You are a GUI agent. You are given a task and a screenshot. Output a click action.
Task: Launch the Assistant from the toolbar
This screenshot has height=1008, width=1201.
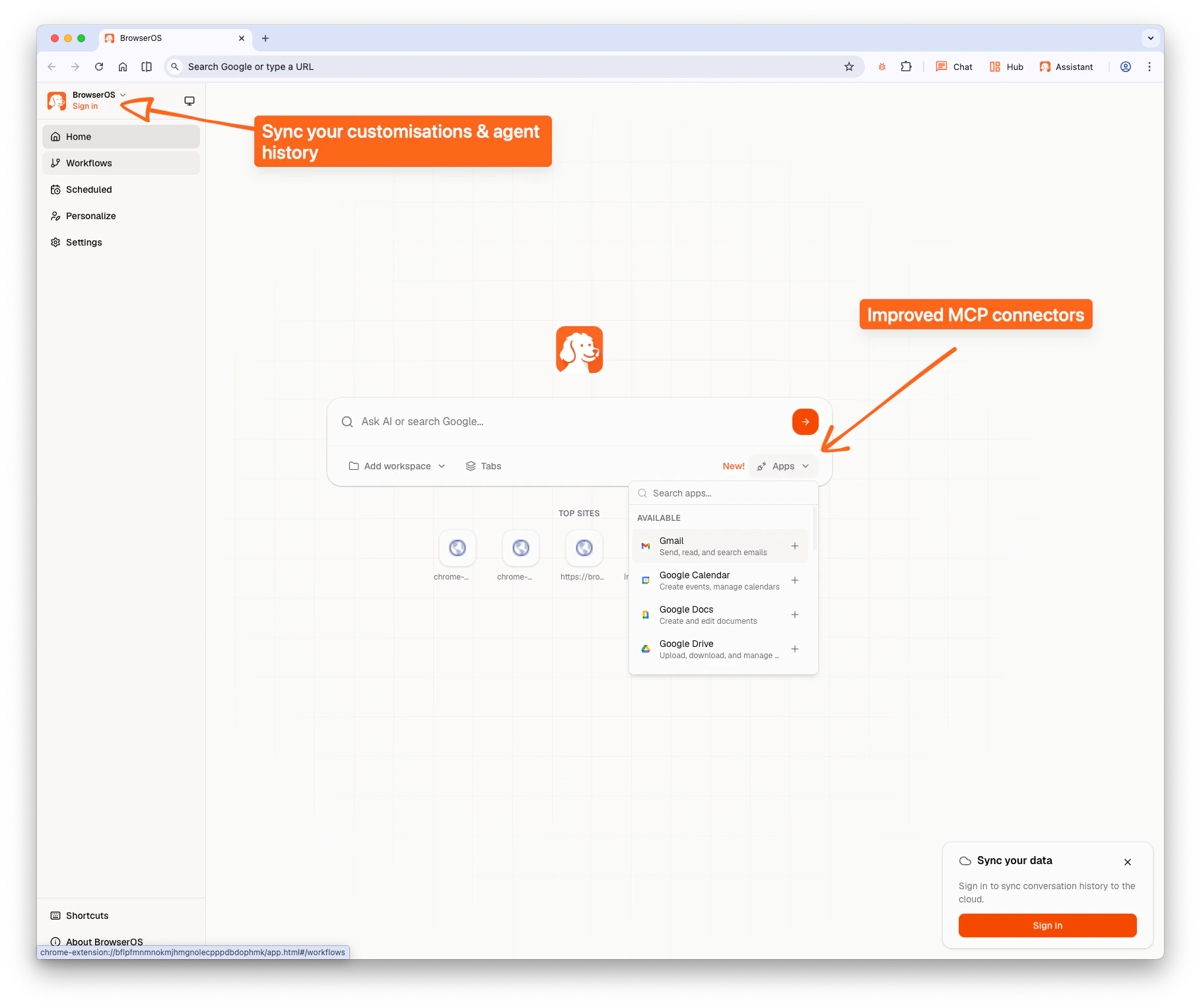1067,66
